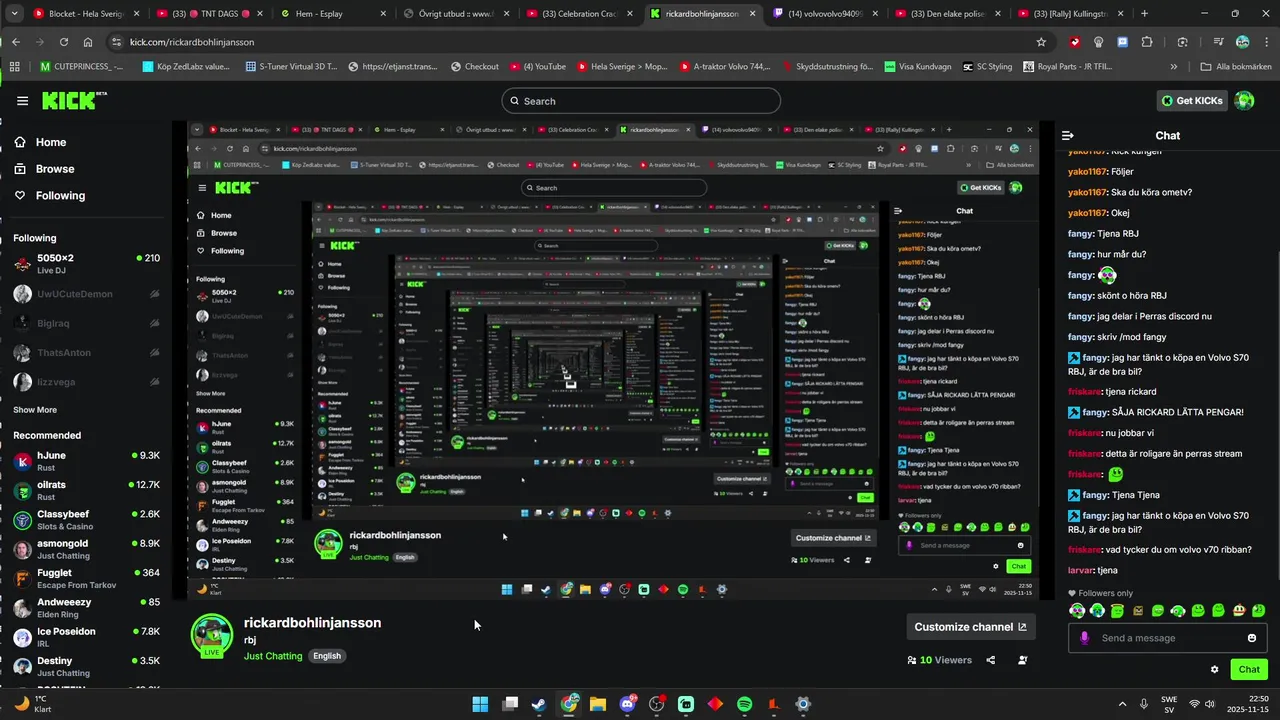Open the Bigiraq channel in Following
1280x720 pixels.
(x=86, y=324)
